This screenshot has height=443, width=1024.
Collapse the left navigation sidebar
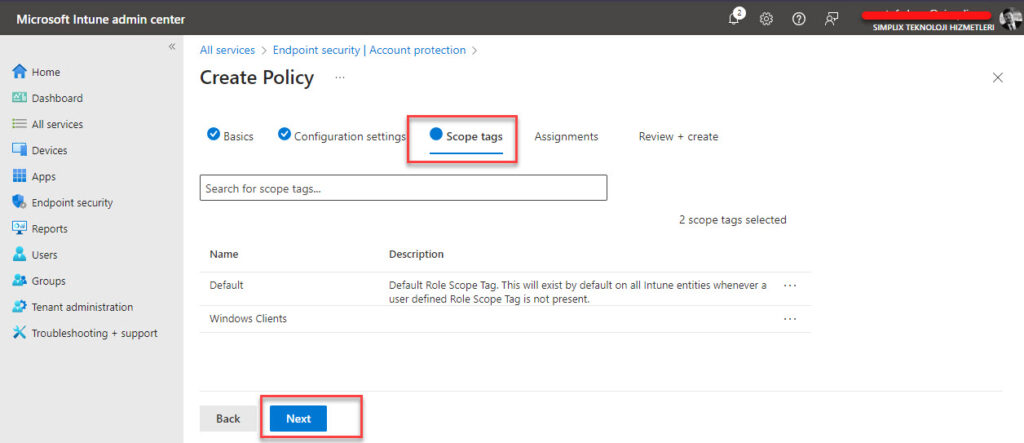pos(172,47)
